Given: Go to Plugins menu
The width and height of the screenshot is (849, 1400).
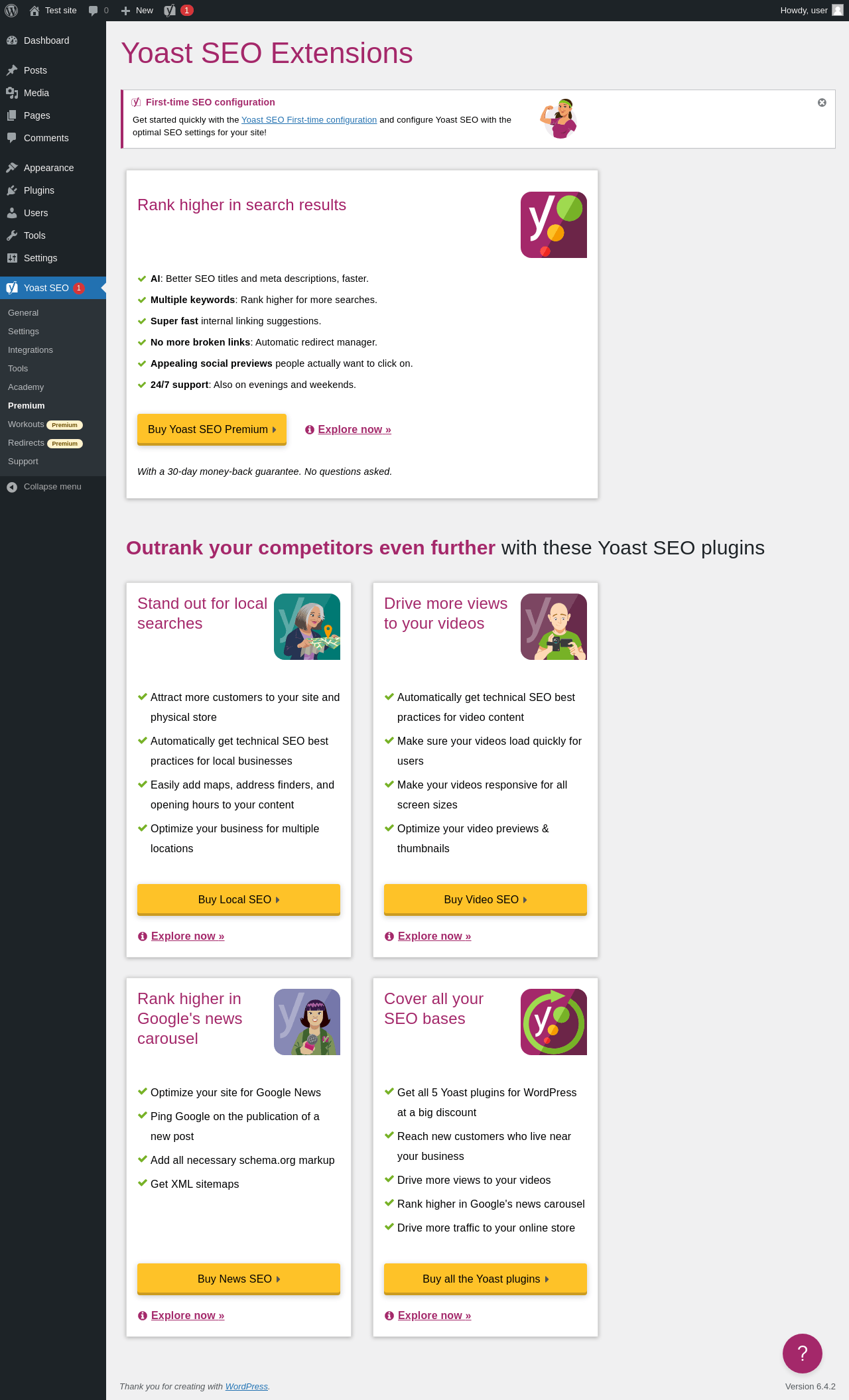Looking at the screenshot, I should 53,190.
